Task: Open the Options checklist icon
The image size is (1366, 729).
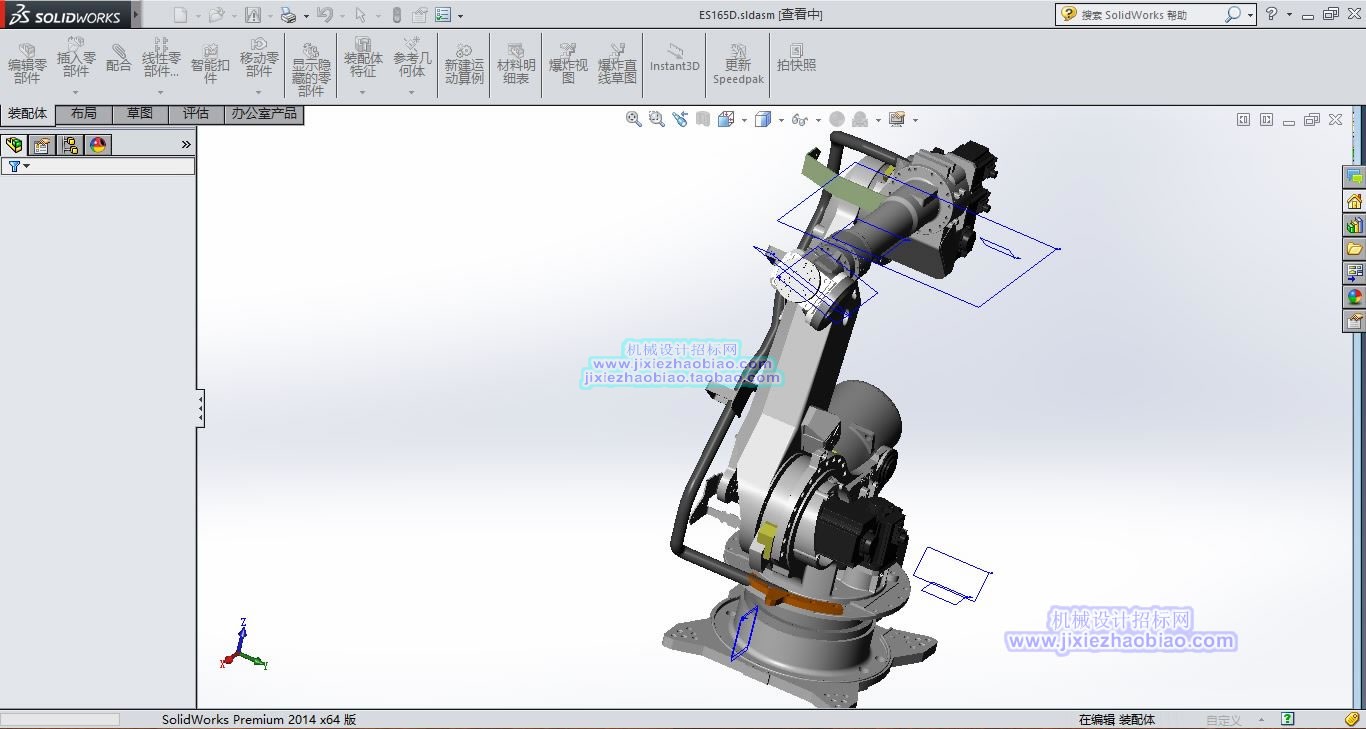Action: click(x=443, y=15)
